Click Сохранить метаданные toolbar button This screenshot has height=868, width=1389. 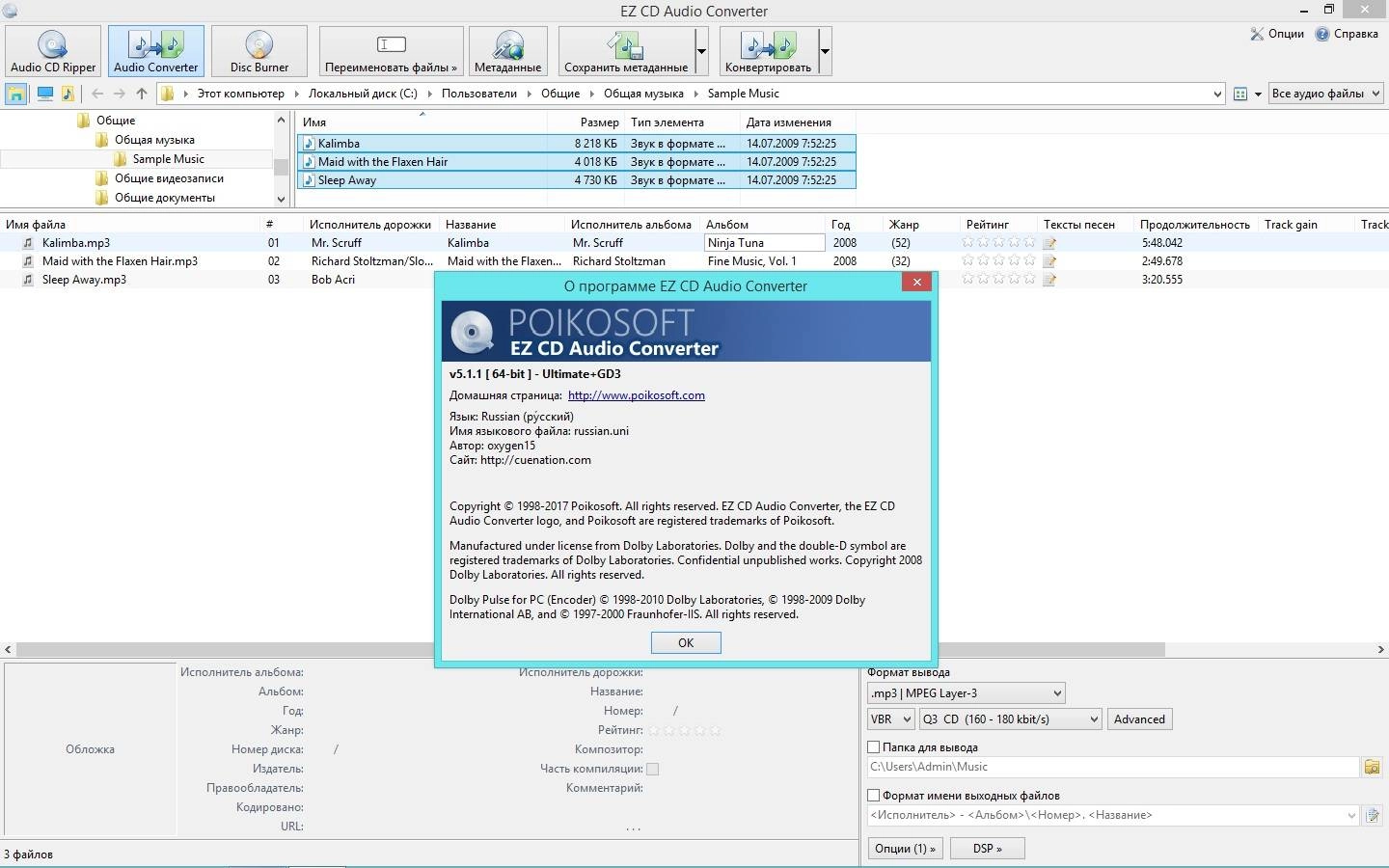(626, 50)
